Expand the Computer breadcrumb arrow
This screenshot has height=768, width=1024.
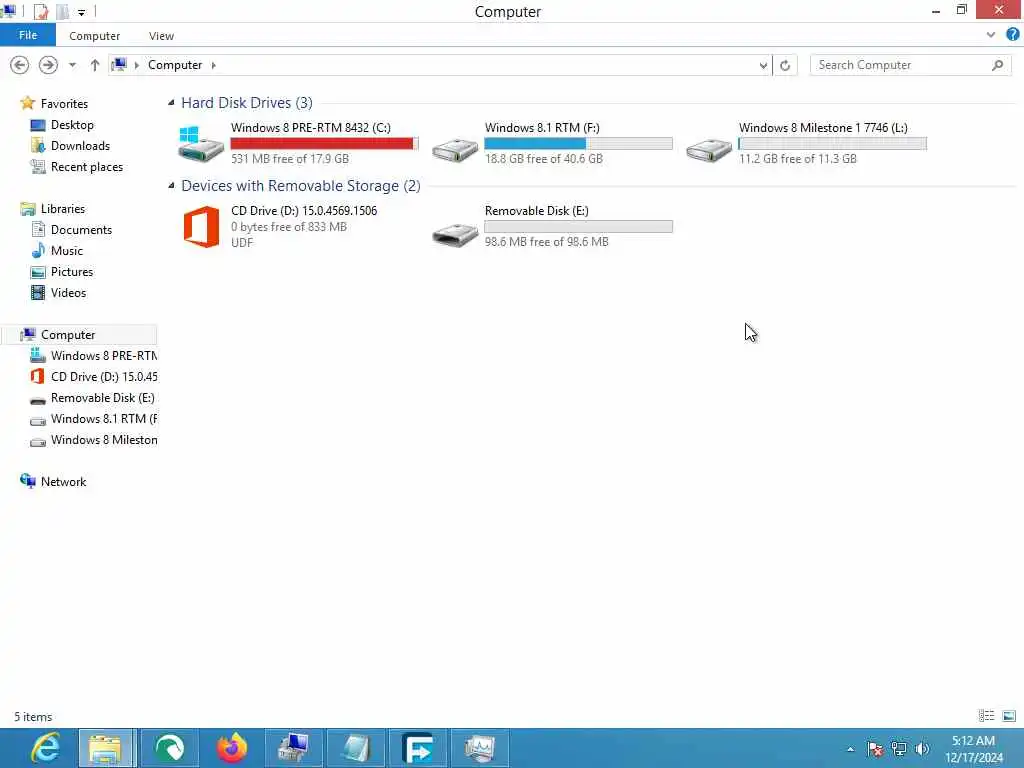point(214,65)
